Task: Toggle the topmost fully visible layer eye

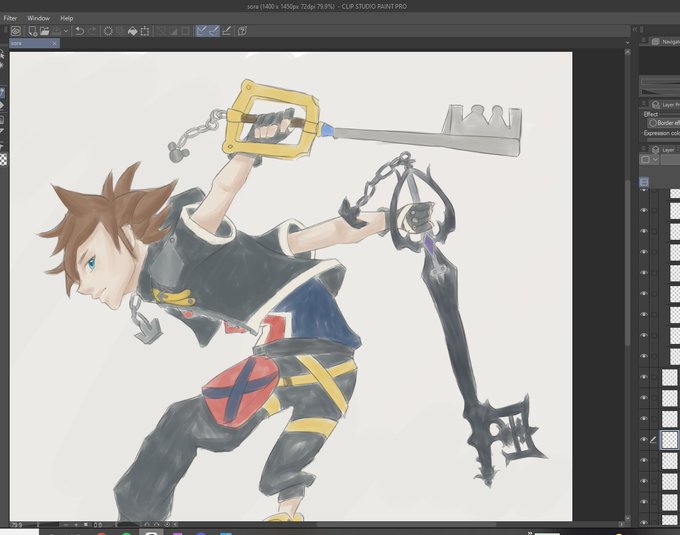Action: [x=644, y=210]
